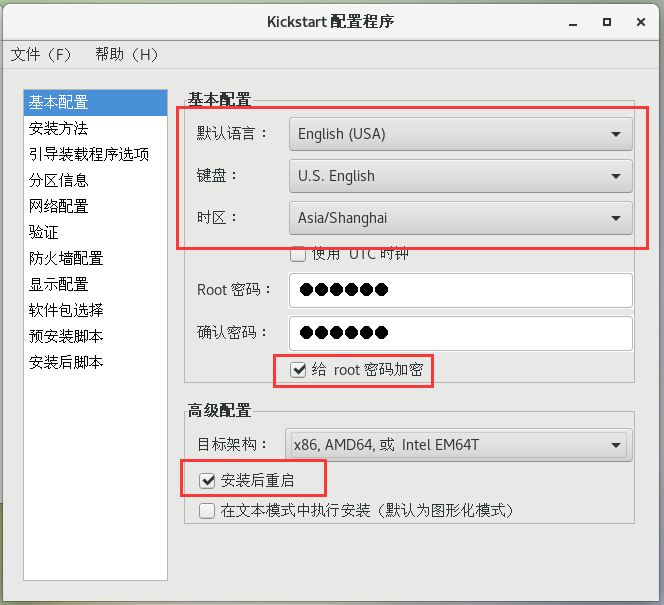Uncheck 给 root 密码加密 checkbox
664x605 pixels.
(298, 370)
